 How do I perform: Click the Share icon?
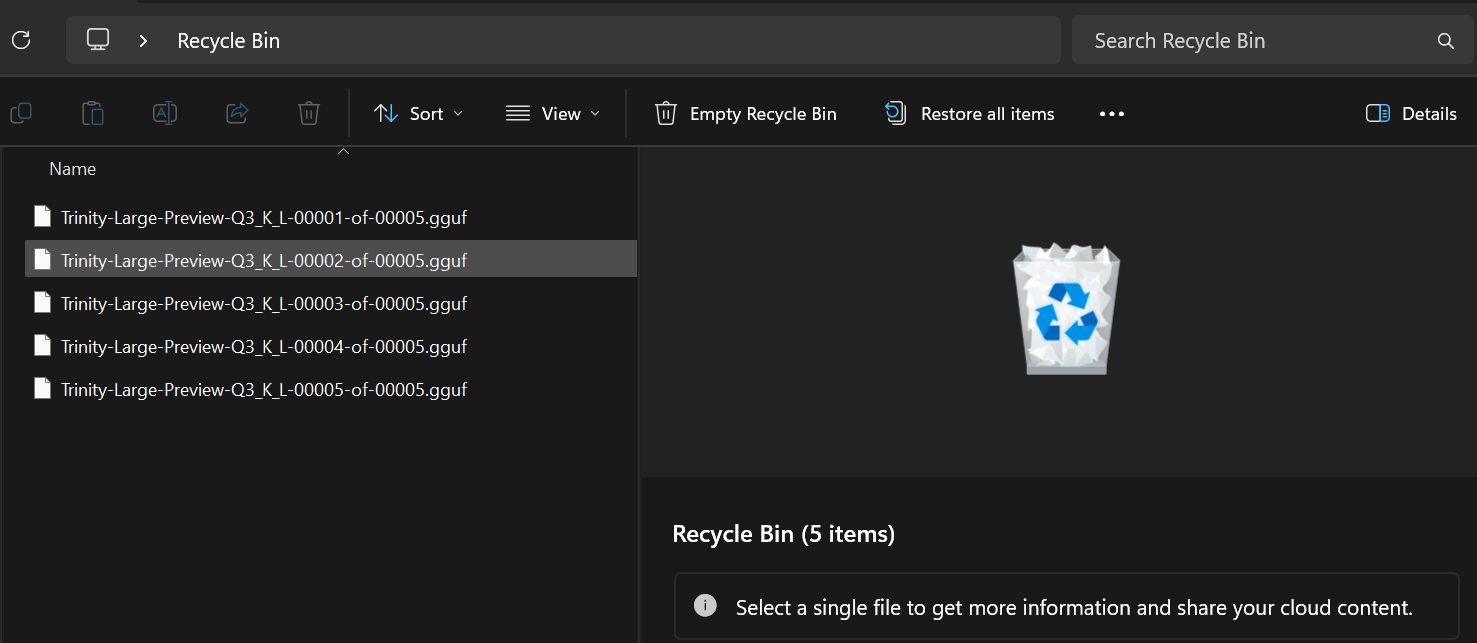237,113
